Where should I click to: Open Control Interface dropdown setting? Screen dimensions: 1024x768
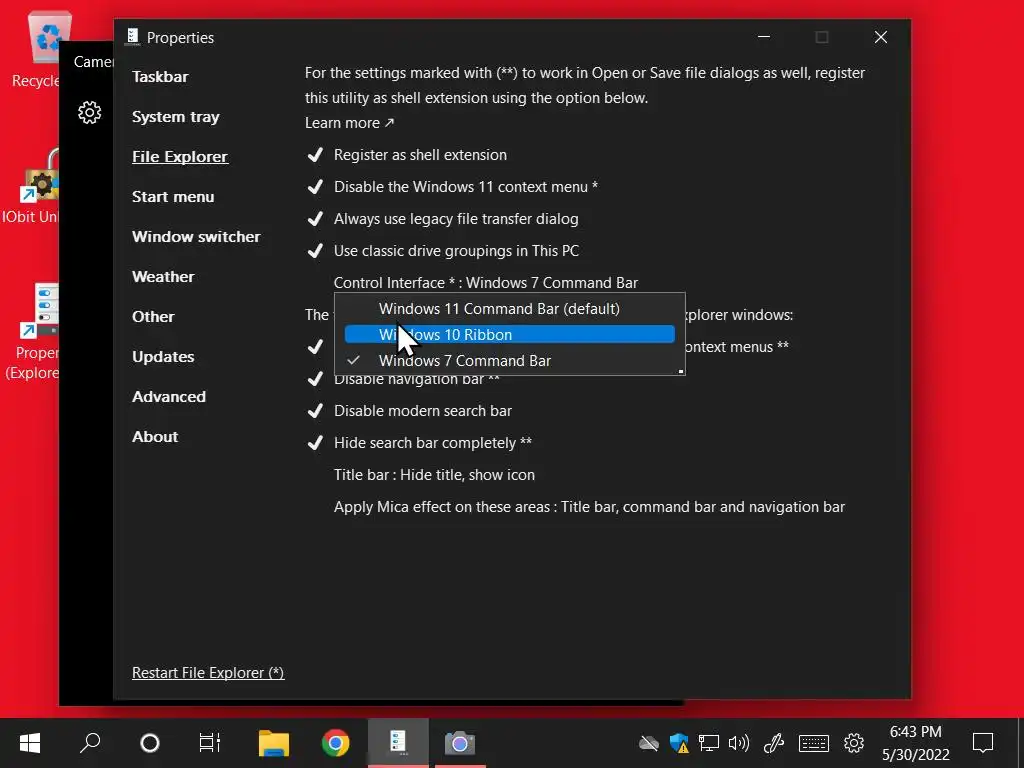click(x=486, y=283)
